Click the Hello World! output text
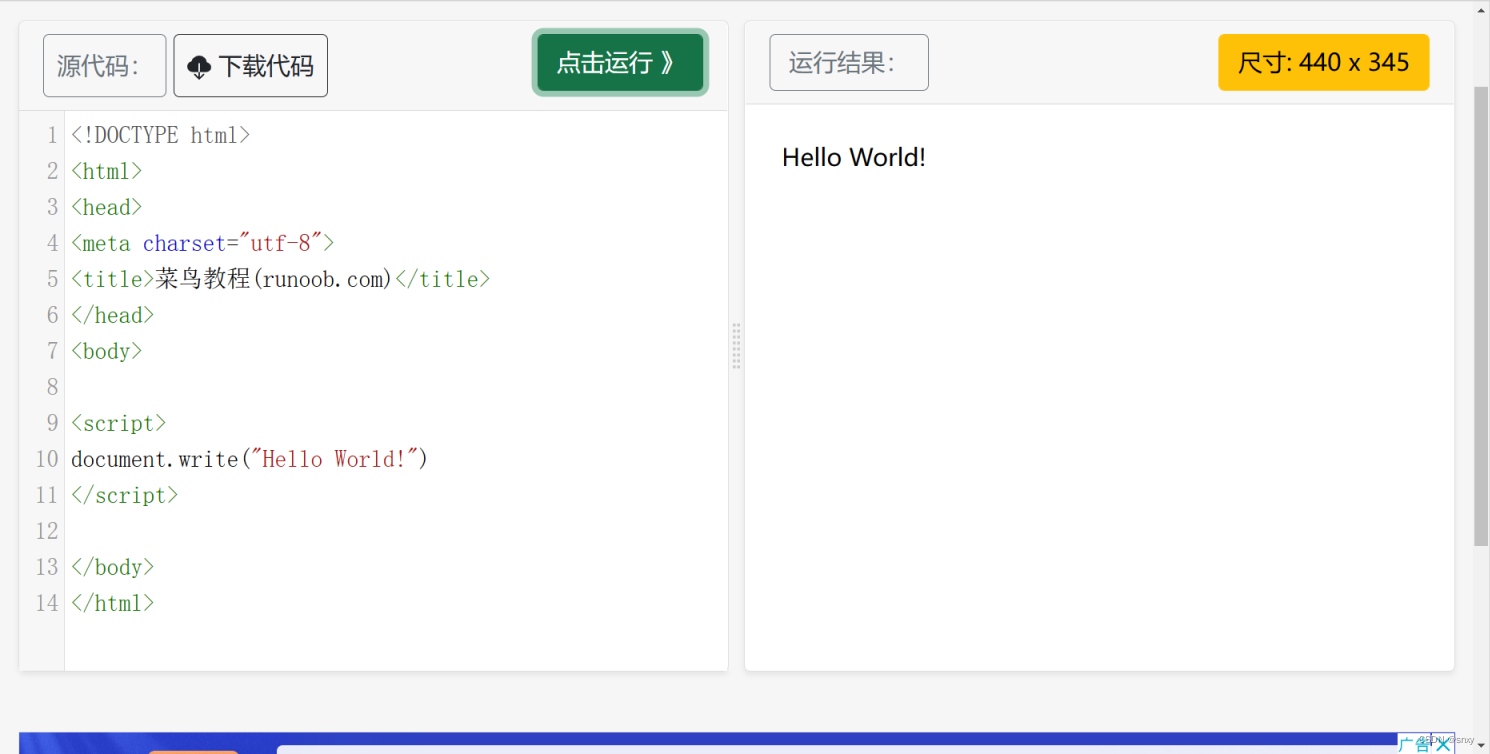1490x754 pixels. pos(854,157)
